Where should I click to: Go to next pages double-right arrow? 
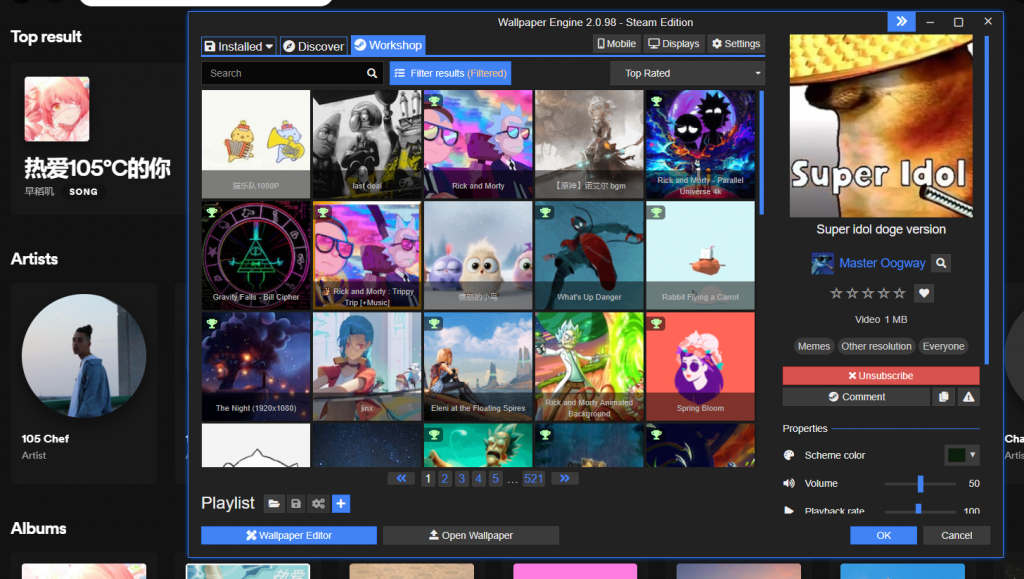click(x=565, y=478)
